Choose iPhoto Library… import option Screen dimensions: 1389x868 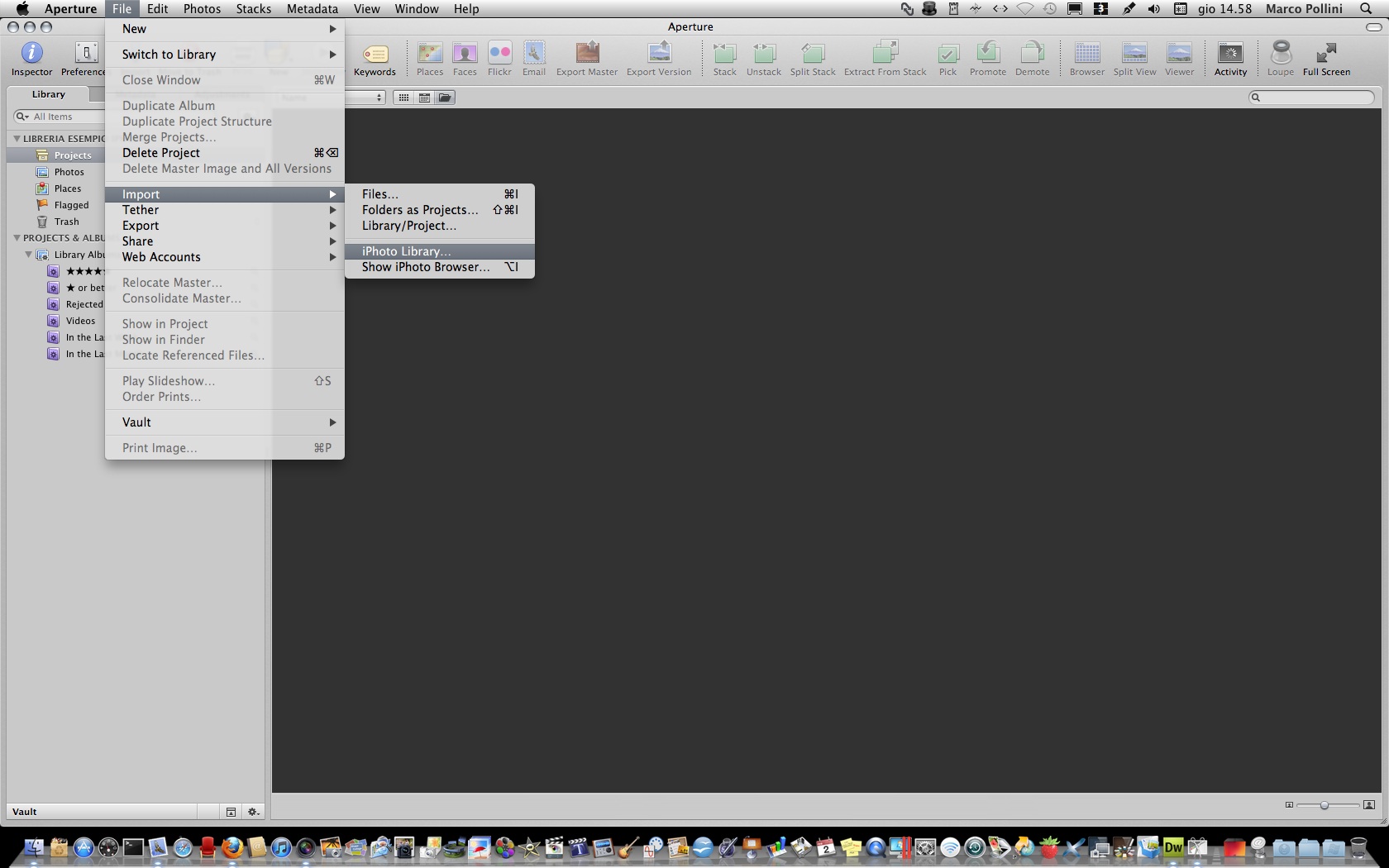[x=440, y=251]
